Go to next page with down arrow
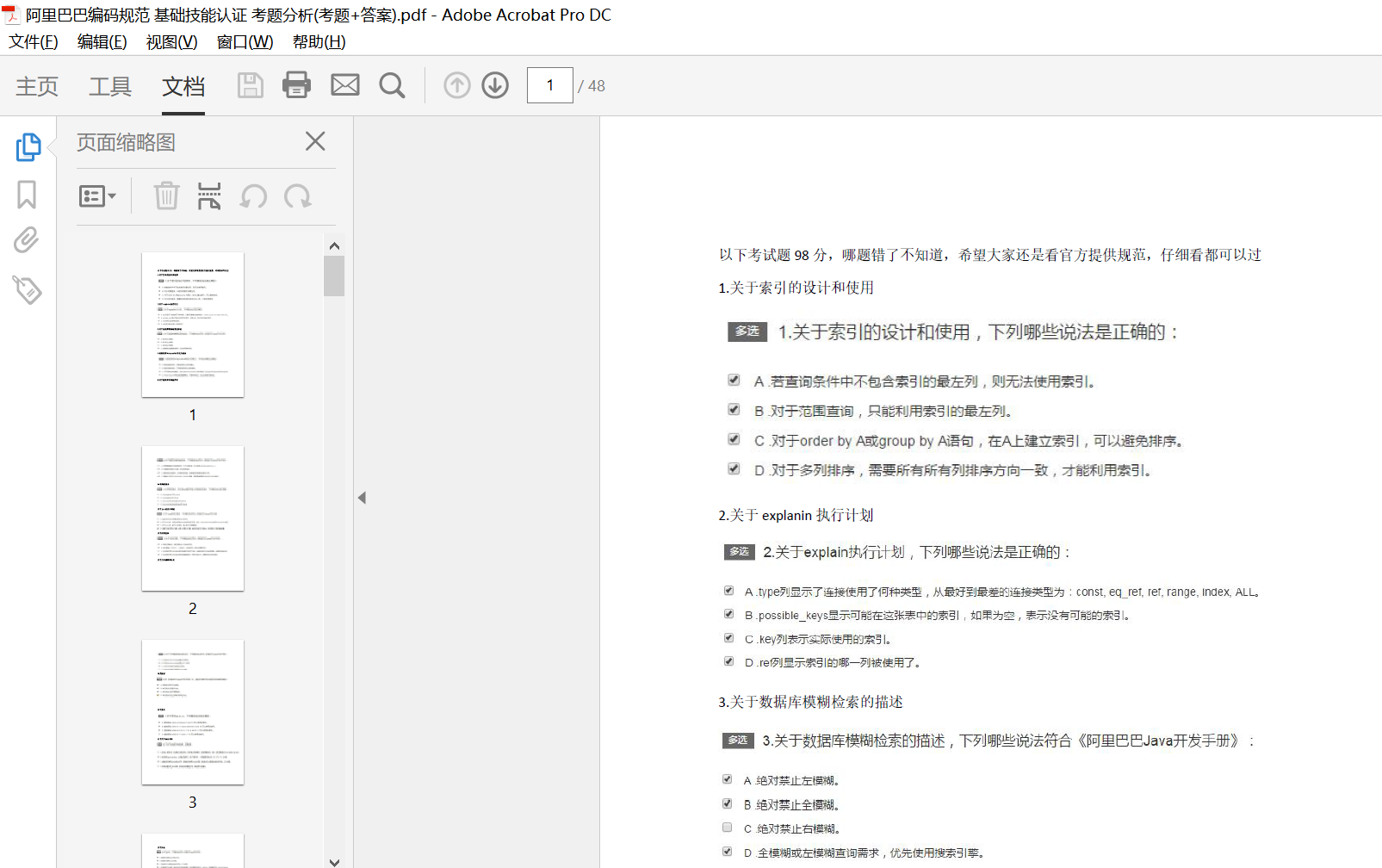This screenshot has width=1382, height=868. (495, 85)
